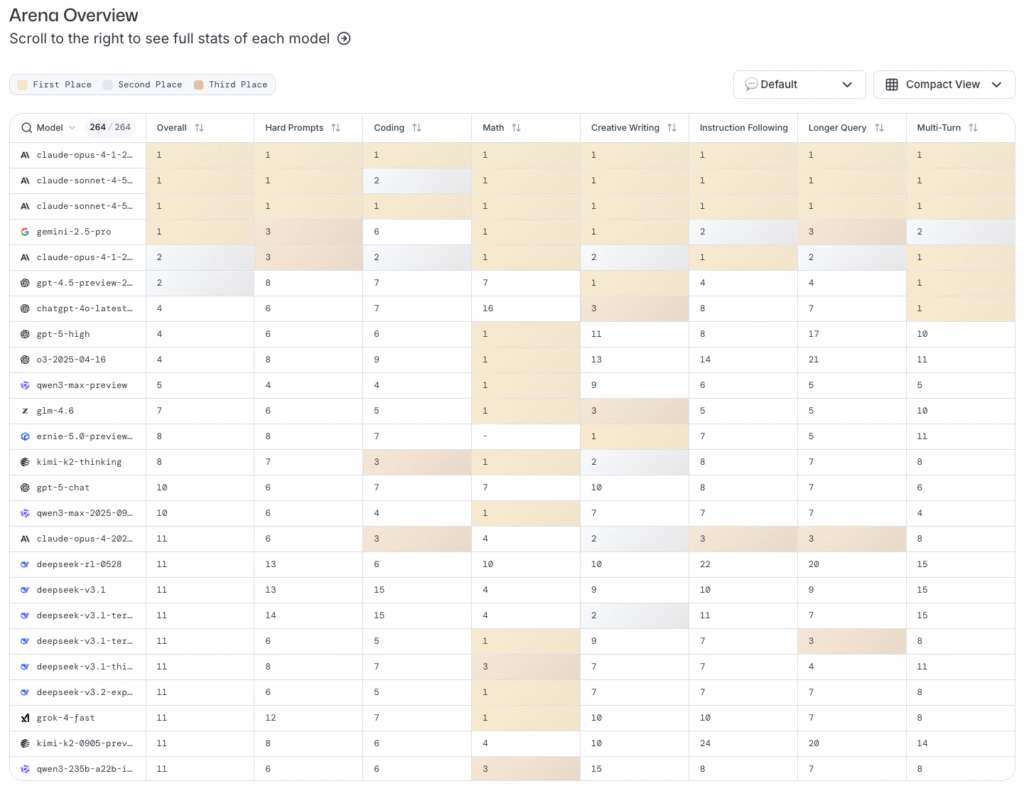This screenshot has width=1024, height=791.
Task: Open the kimi-k2-thinking model row
Action: [x=79, y=462]
